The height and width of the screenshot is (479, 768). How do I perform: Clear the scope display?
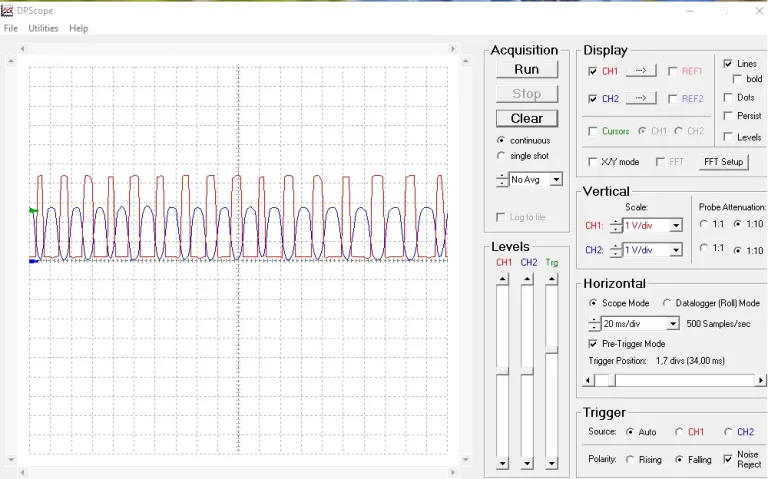527,119
